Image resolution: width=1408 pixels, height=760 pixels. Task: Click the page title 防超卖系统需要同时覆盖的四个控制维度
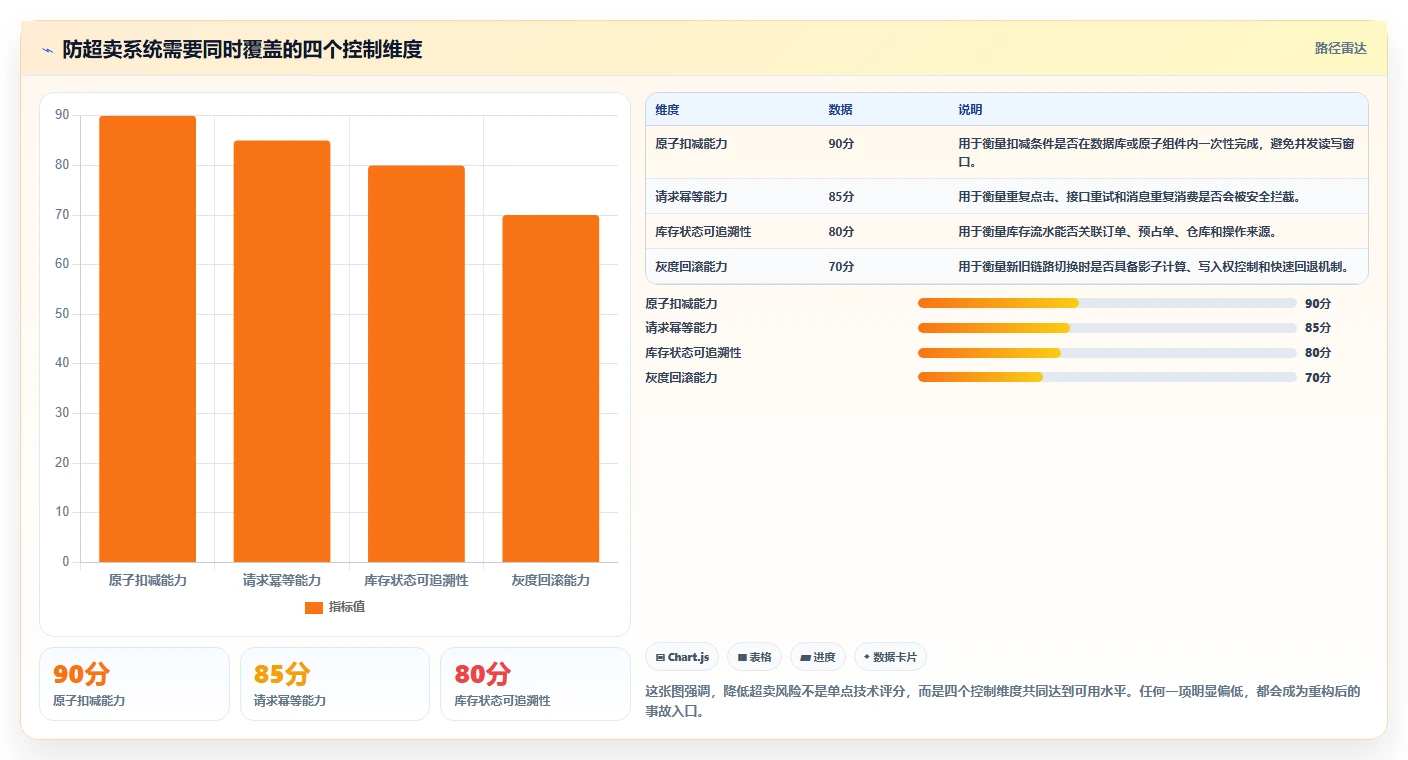point(242,49)
